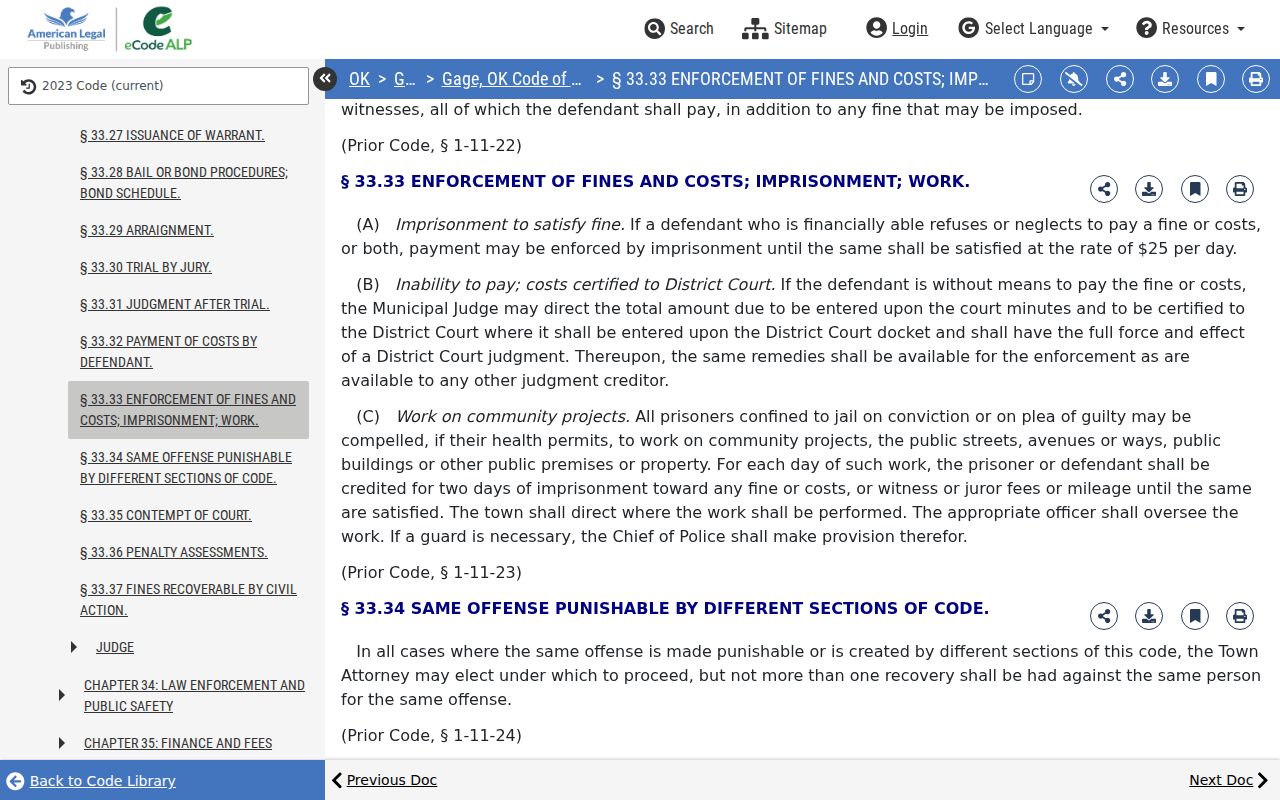Click the eCode ALP logo

coord(157,29)
